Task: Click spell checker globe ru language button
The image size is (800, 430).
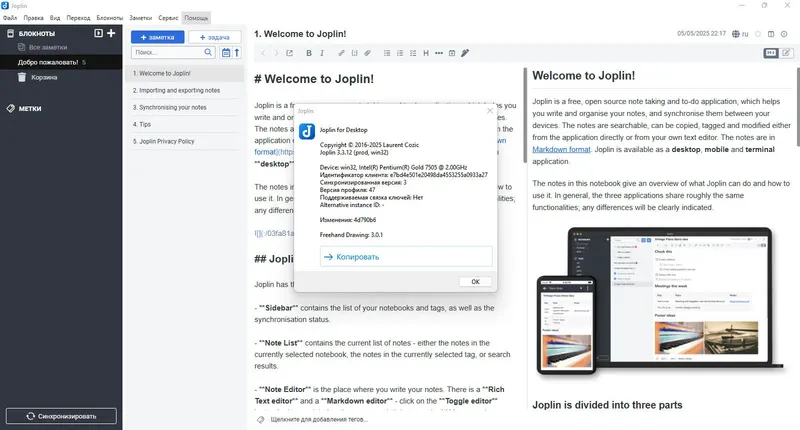Action: coord(740,34)
